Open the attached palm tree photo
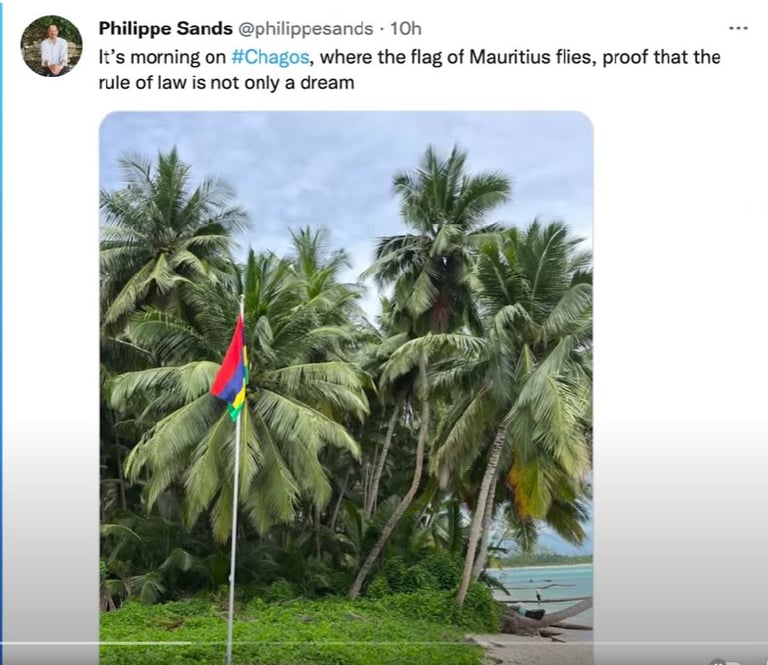 (x=346, y=387)
